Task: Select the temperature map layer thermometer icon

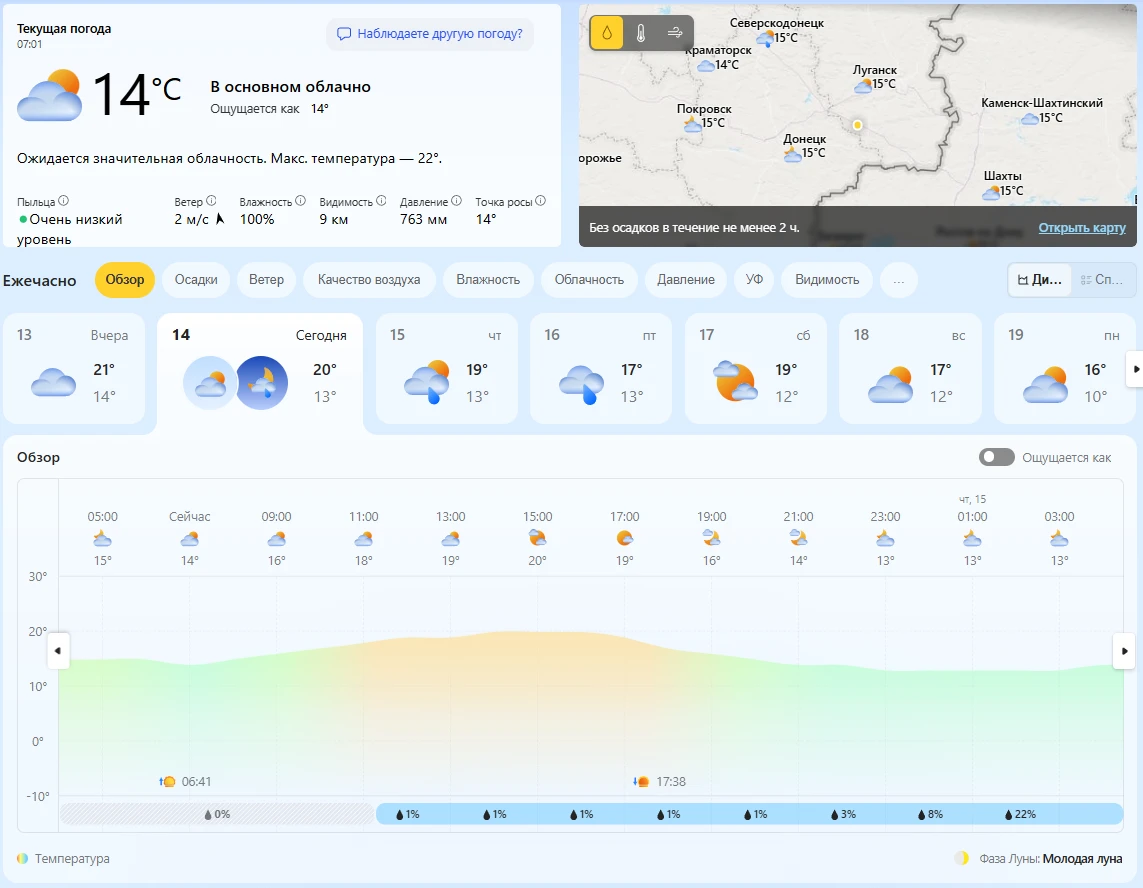Action: click(x=641, y=33)
